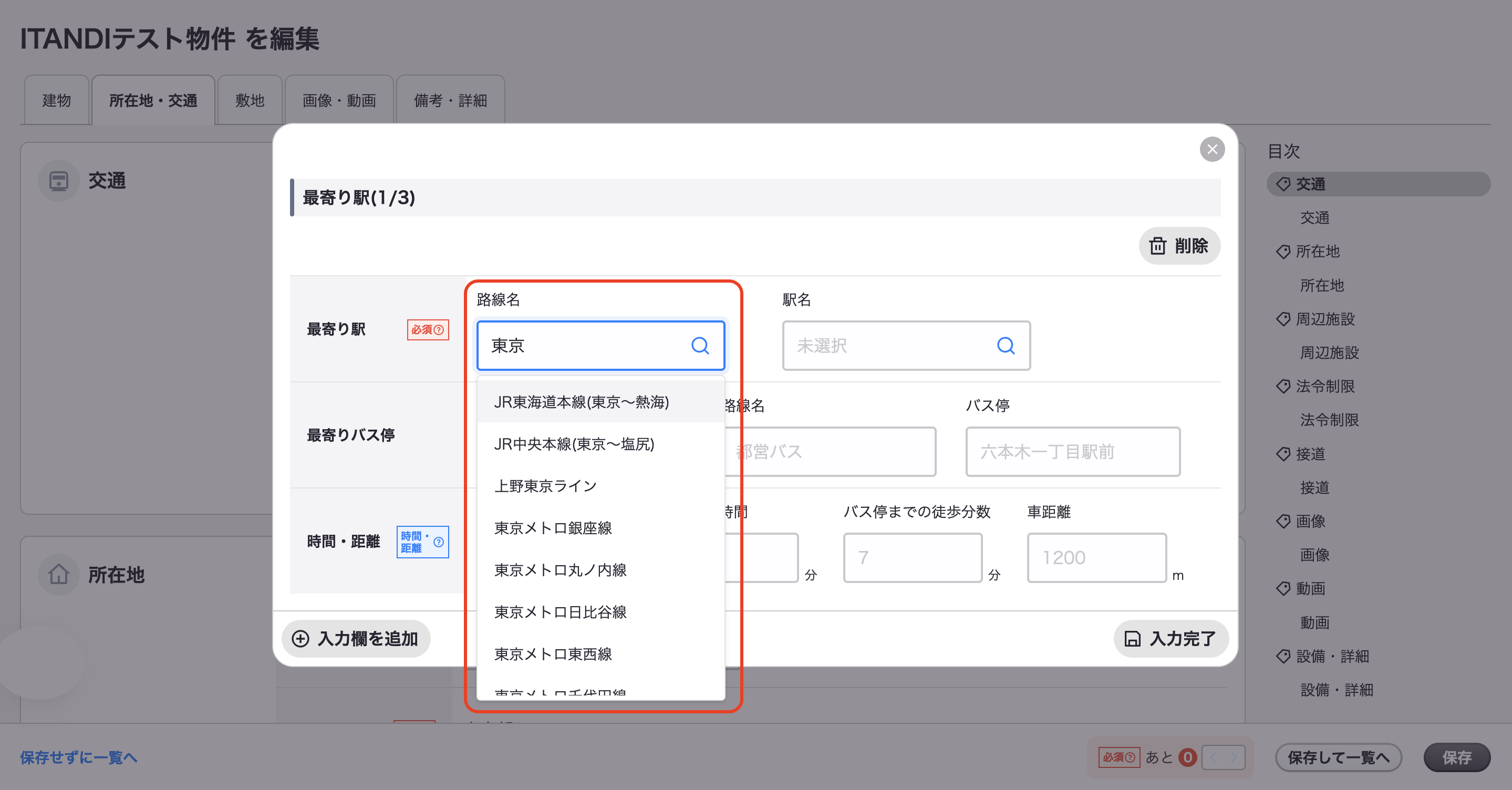The width and height of the screenshot is (1512, 790).
Task: Switch to the 建物 tab
Action: (x=56, y=100)
